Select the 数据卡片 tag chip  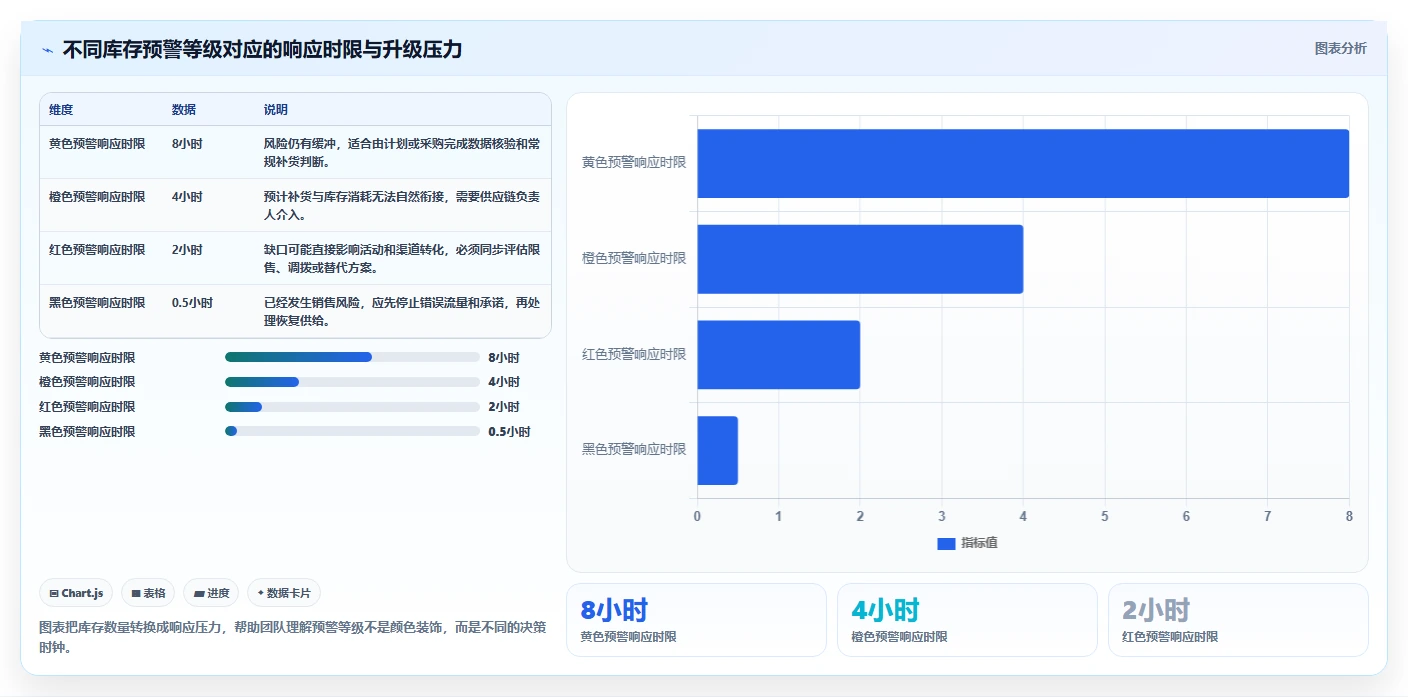[284, 593]
